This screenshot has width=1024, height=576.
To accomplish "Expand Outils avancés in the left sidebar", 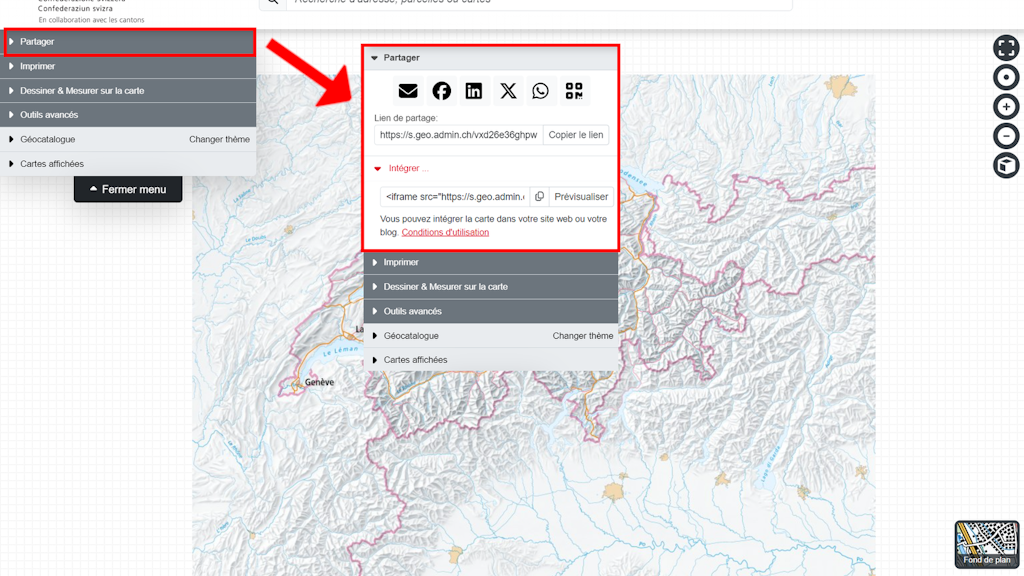I will [49, 115].
